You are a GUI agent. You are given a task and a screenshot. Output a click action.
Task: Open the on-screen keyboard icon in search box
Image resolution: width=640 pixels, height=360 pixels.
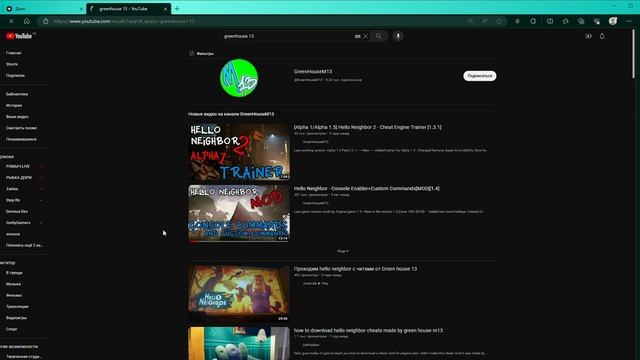358,36
